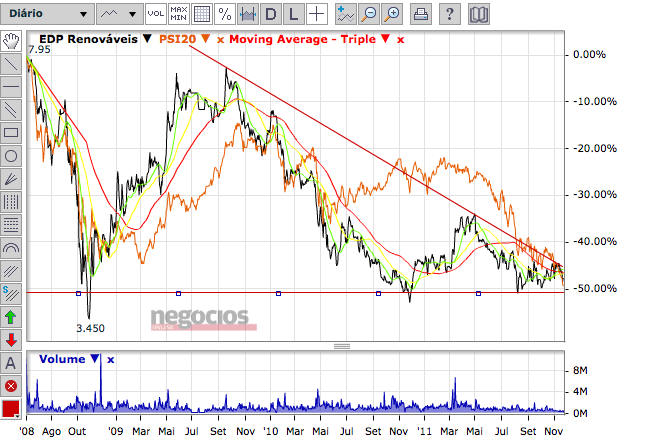
Task: Click the 8M volume axis label
Action: coord(580,370)
